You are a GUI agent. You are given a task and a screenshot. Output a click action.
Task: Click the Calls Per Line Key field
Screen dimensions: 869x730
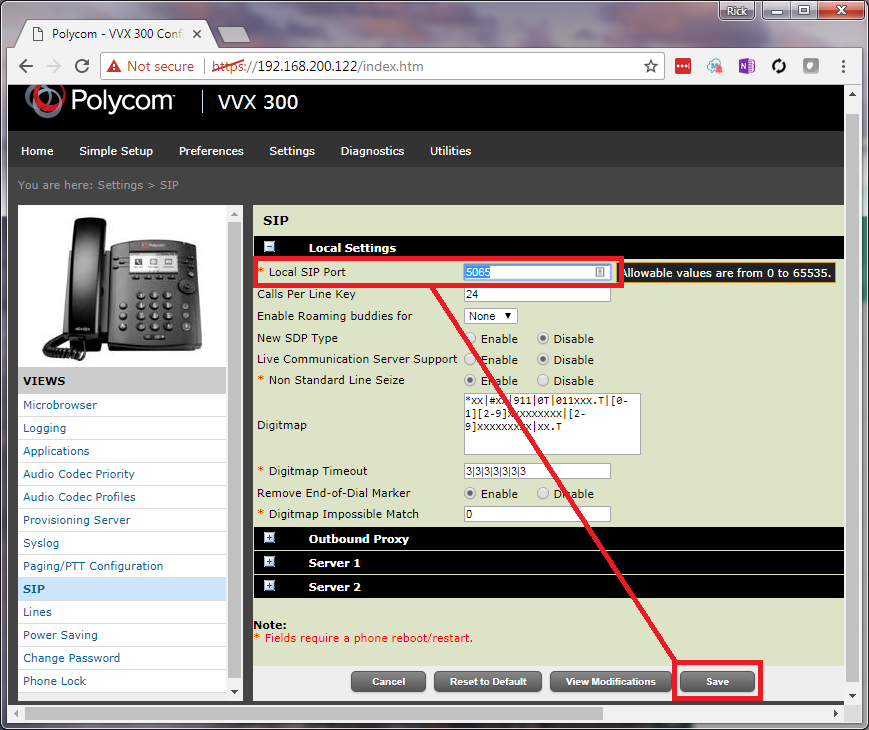pyautogui.click(x=537, y=294)
